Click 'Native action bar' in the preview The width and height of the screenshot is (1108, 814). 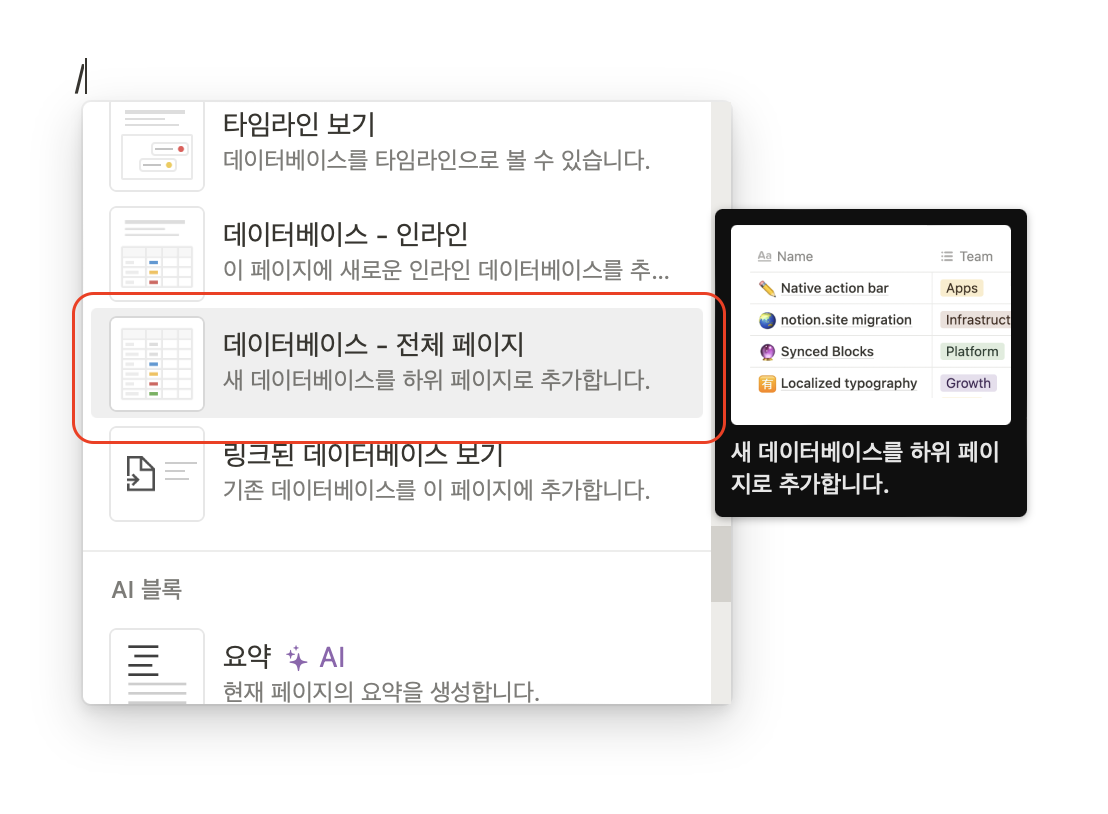[x=834, y=288]
